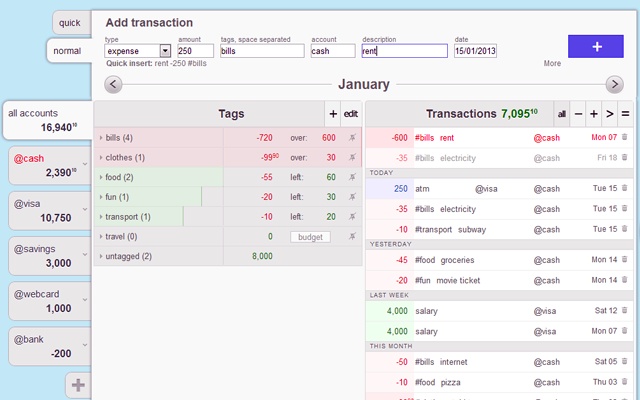Viewport: 640px width, 400px height.
Task: Set budget for travel tag
Action: [310, 237]
